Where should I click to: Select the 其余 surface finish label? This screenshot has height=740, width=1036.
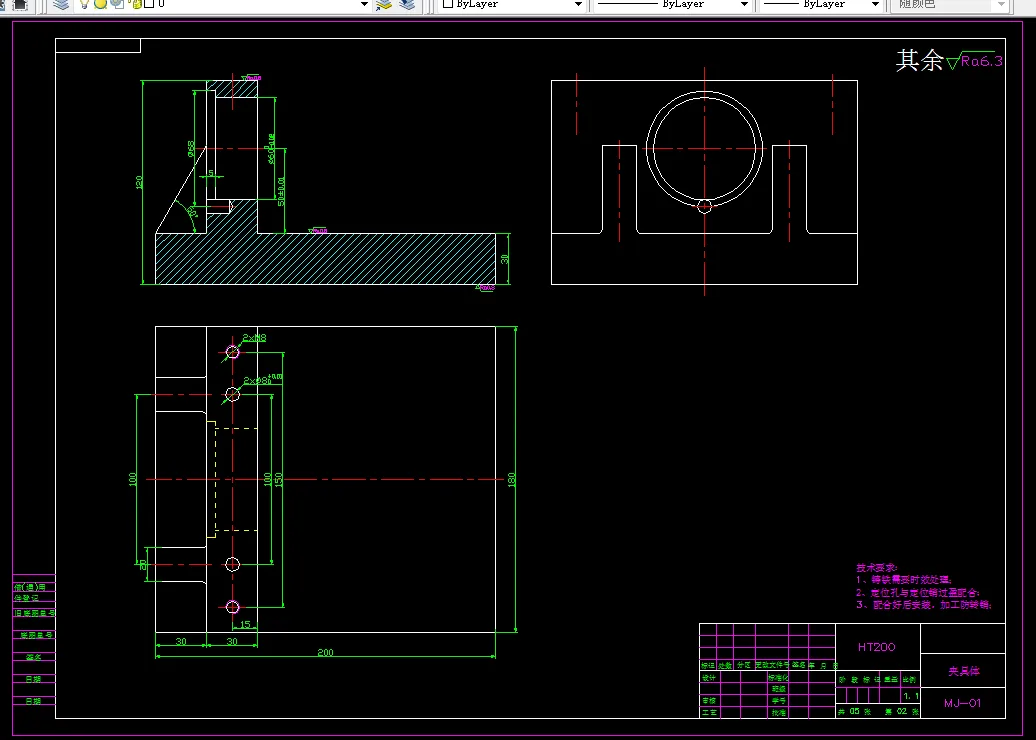point(919,60)
